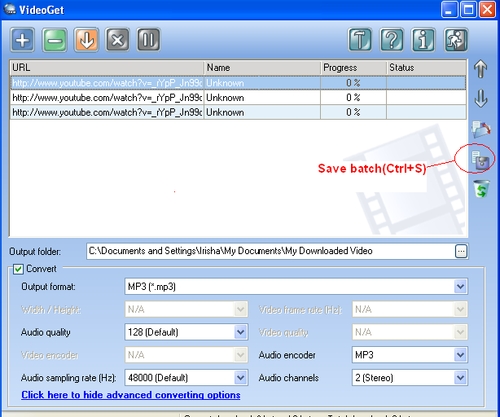The image size is (500, 417).
Task: Uncheck the Convert checkbox
Action: tap(18, 269)
